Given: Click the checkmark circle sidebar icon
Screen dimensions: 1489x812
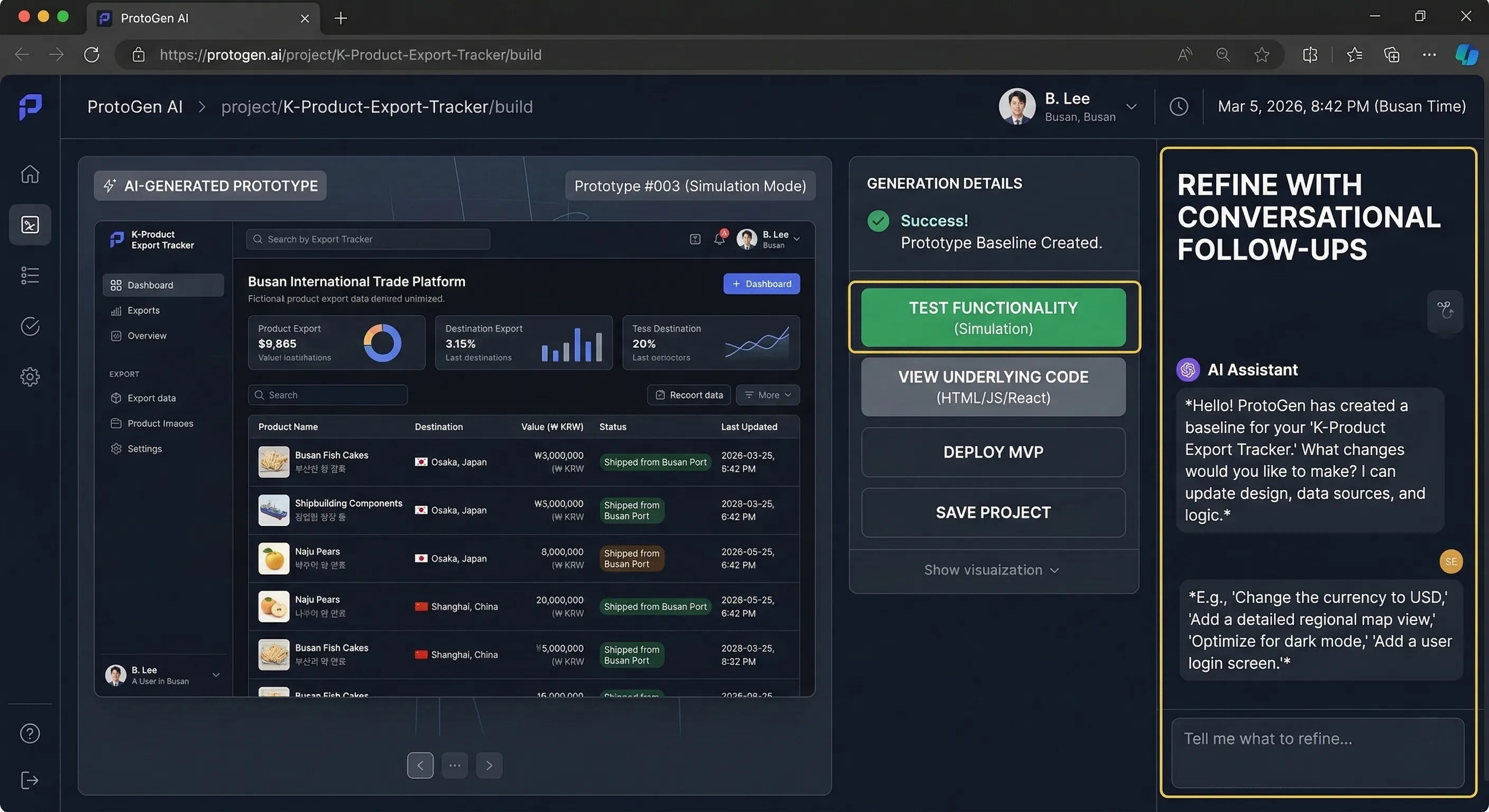Looking at the screenshot, I should coord(30,327).
